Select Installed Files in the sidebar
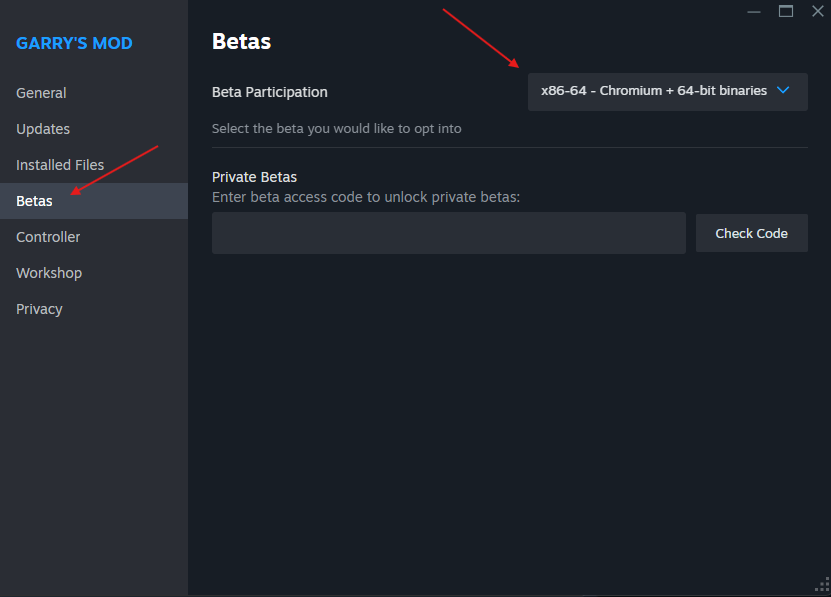Viewport: 831px width, 597px height. tap(60, 165)
